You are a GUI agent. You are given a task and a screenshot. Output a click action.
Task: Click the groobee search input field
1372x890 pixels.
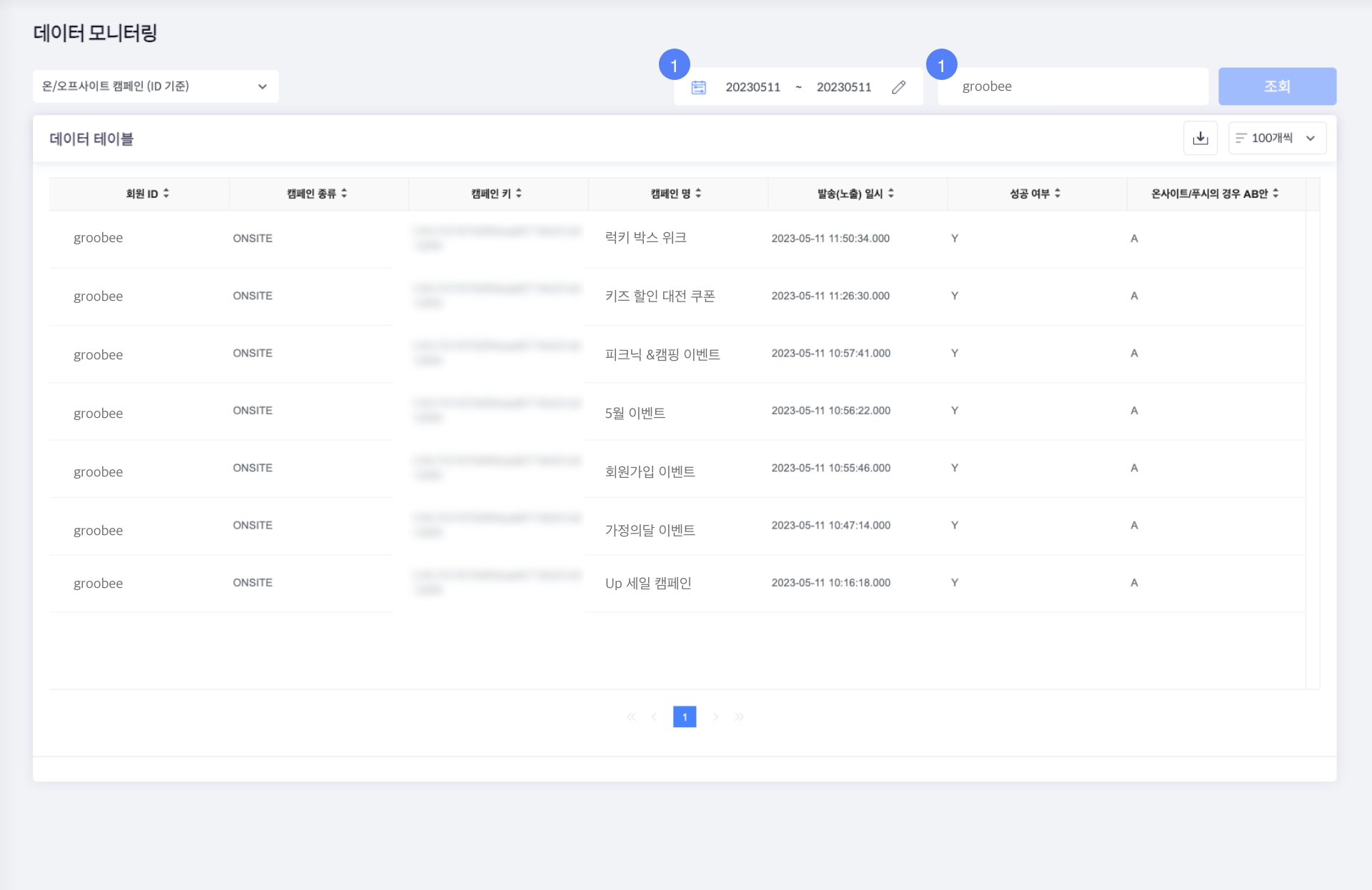coord(1072,86)
